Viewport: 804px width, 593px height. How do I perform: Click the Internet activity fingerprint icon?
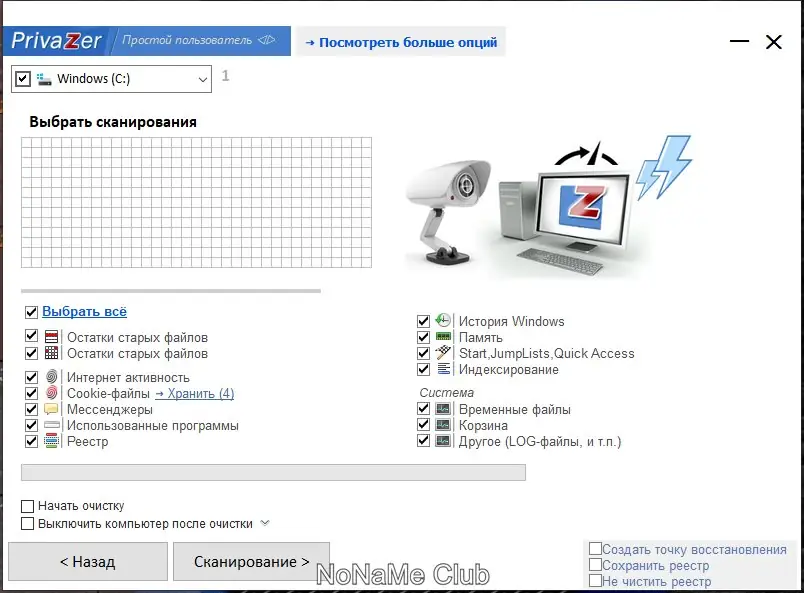tap(51, 377)
